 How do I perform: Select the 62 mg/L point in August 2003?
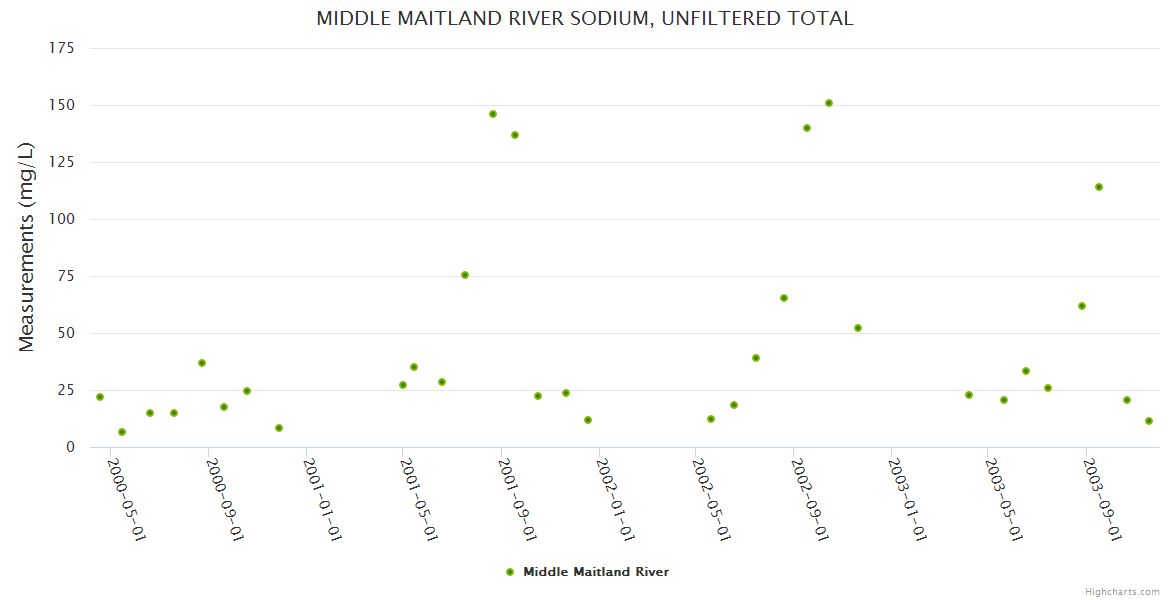[x=1082, y=306]
